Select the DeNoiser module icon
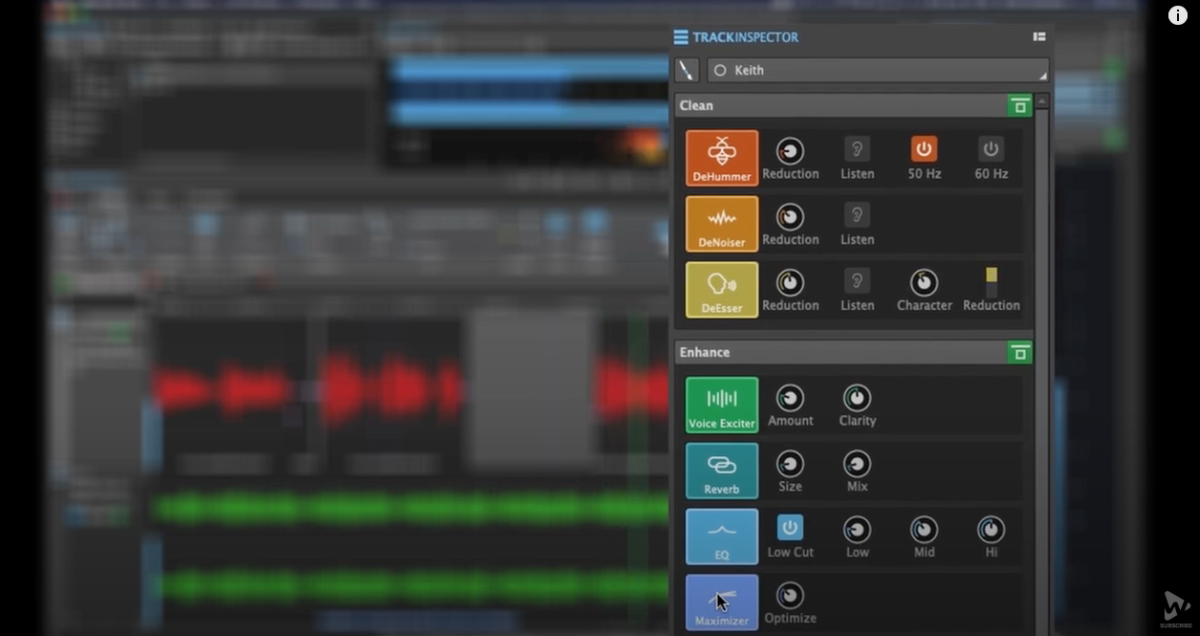 722,223
